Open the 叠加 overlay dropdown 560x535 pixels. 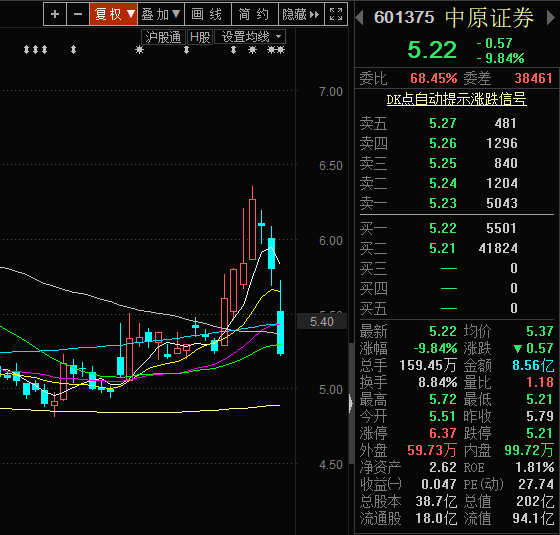point(161,14)
